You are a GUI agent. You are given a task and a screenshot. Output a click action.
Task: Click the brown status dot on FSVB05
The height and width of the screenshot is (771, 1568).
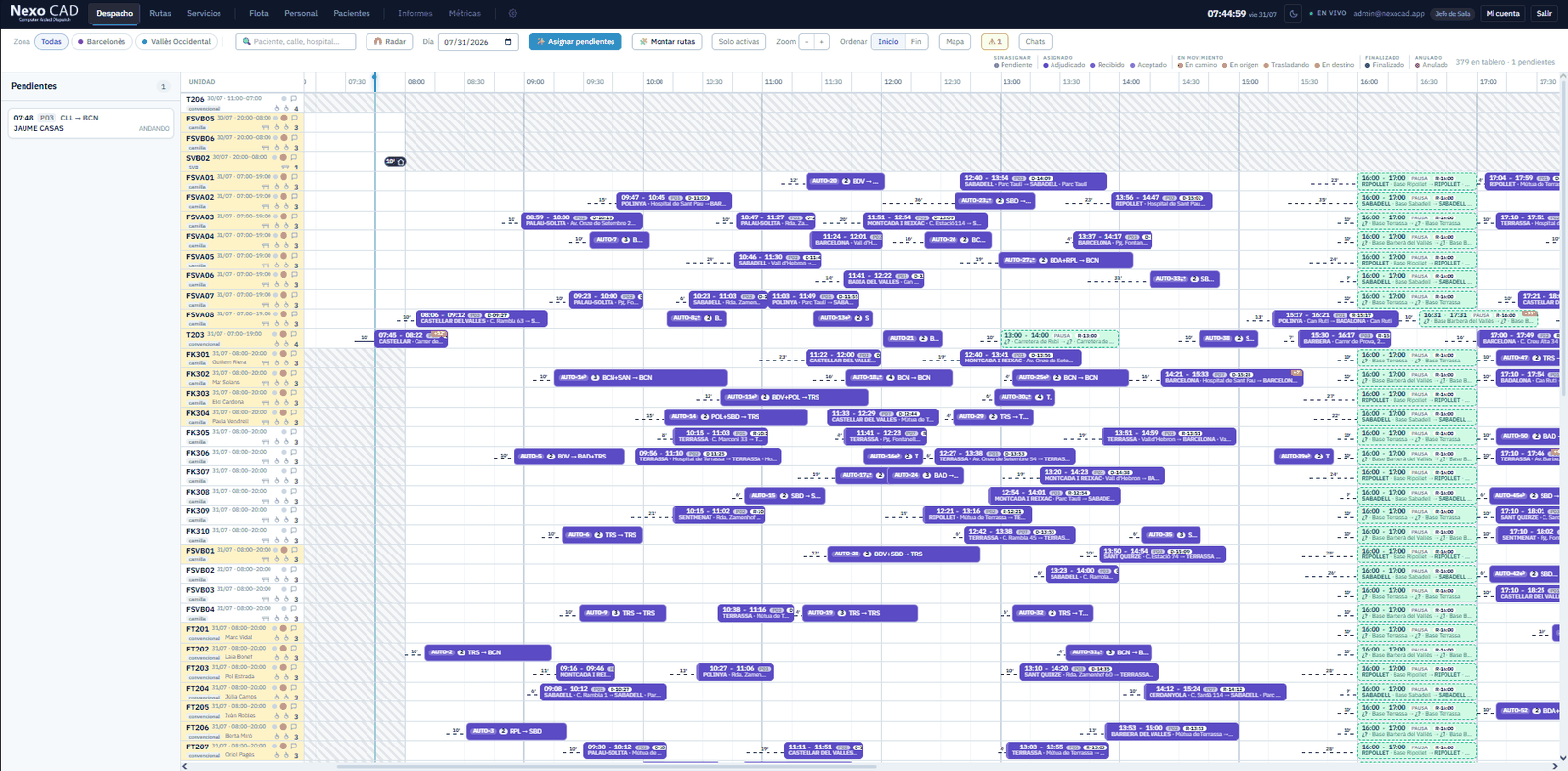[284, 119]
